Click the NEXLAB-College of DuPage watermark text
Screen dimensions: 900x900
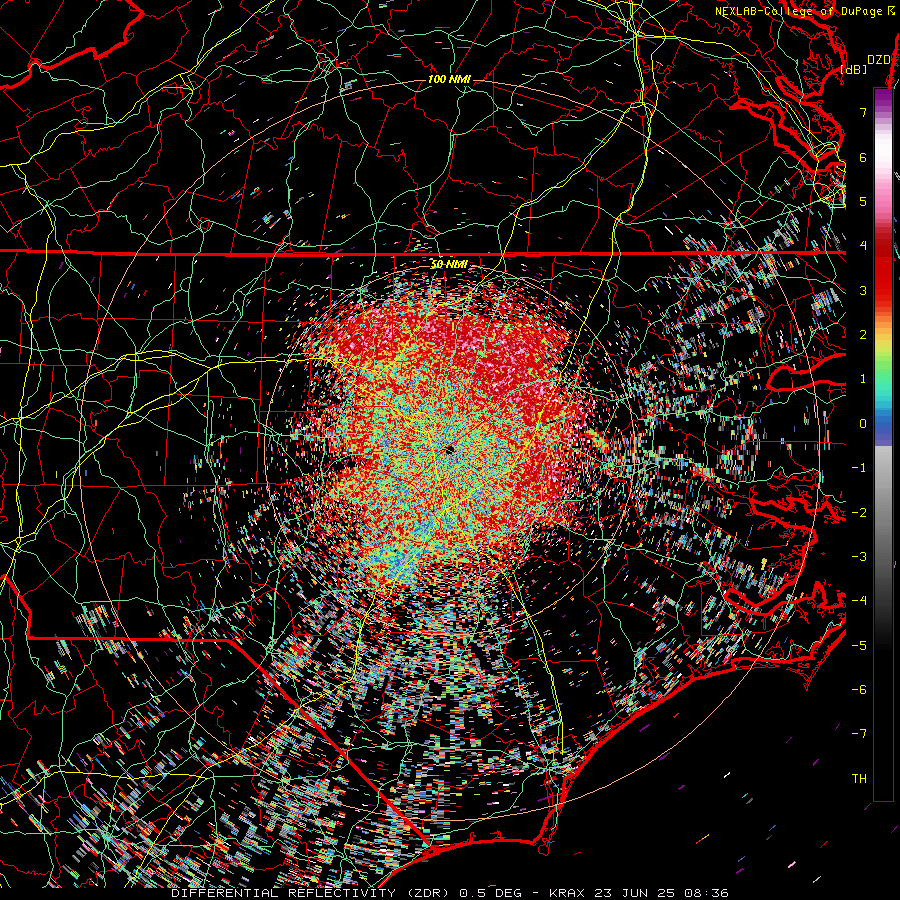click(x=798, y=11)
